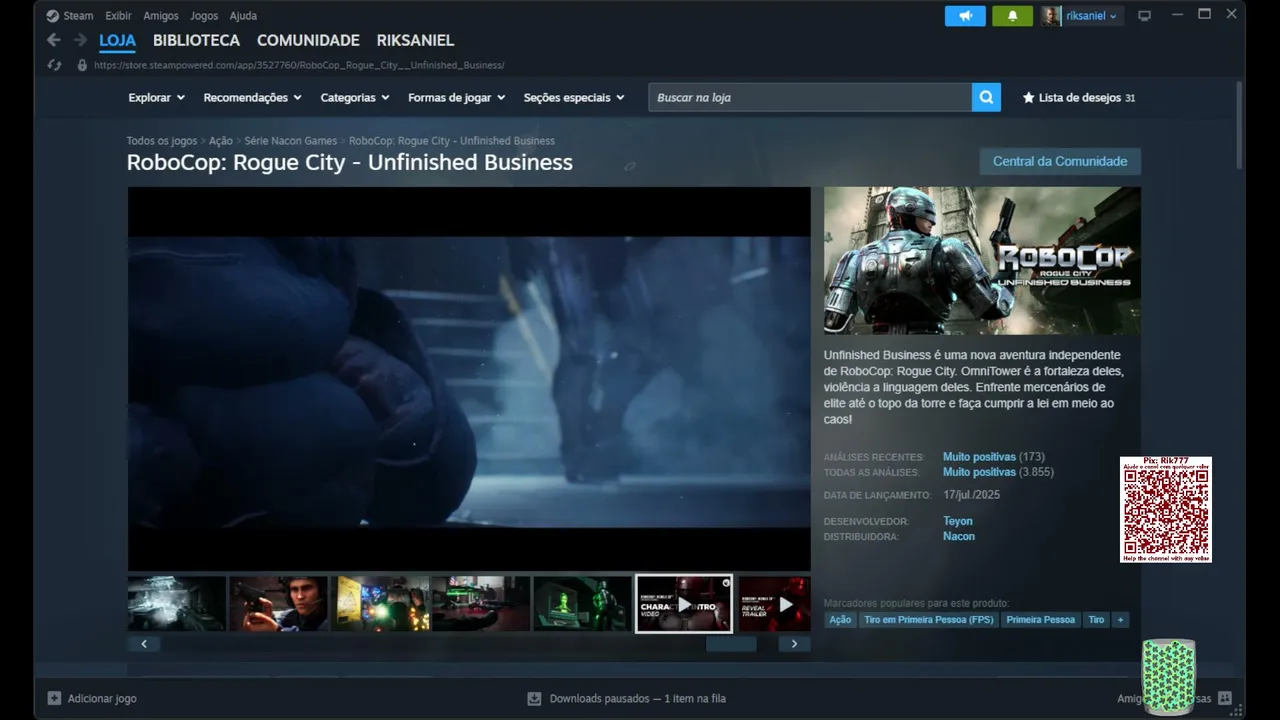This screenshot has height=720, width=1280.
Task: Open all reviews Muito positivas (3.855)
Action: (998, 472)
